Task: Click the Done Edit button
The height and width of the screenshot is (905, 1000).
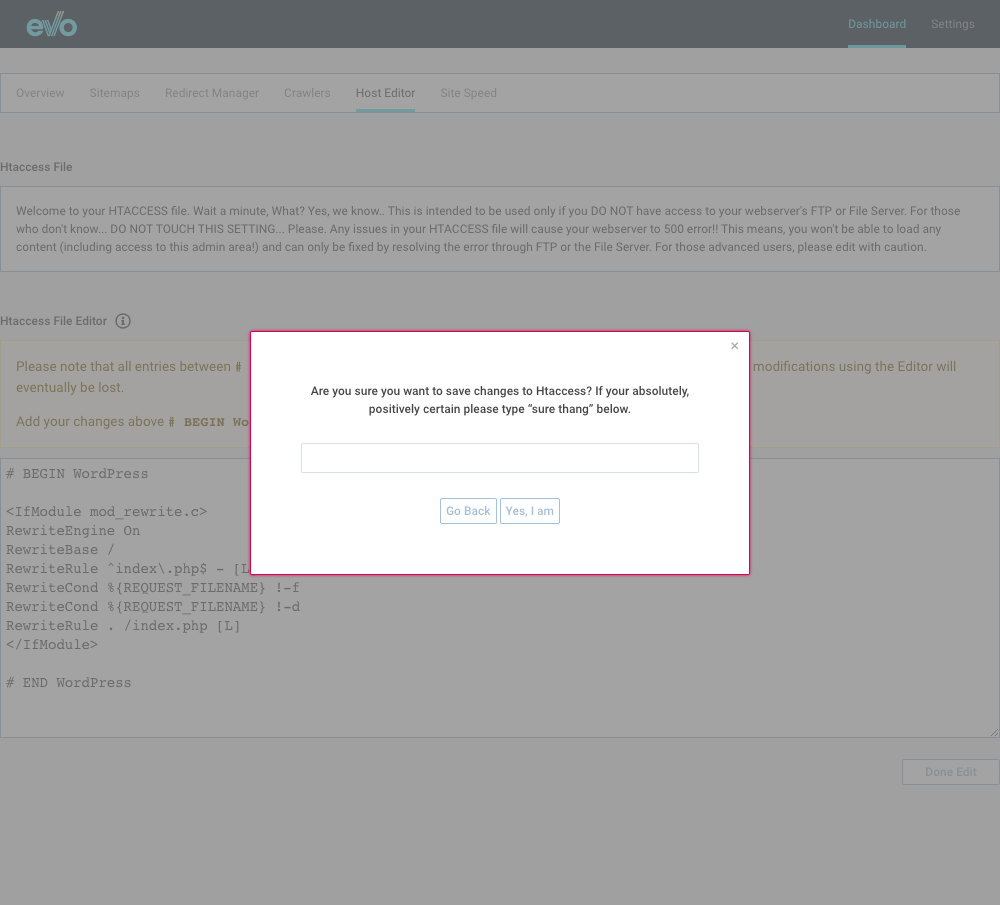Action: [x=950, y=772]
